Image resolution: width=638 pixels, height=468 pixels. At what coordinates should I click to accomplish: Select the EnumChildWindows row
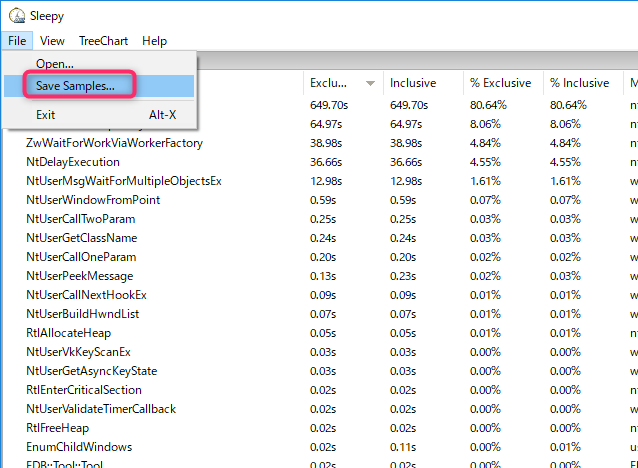[319, 447]
